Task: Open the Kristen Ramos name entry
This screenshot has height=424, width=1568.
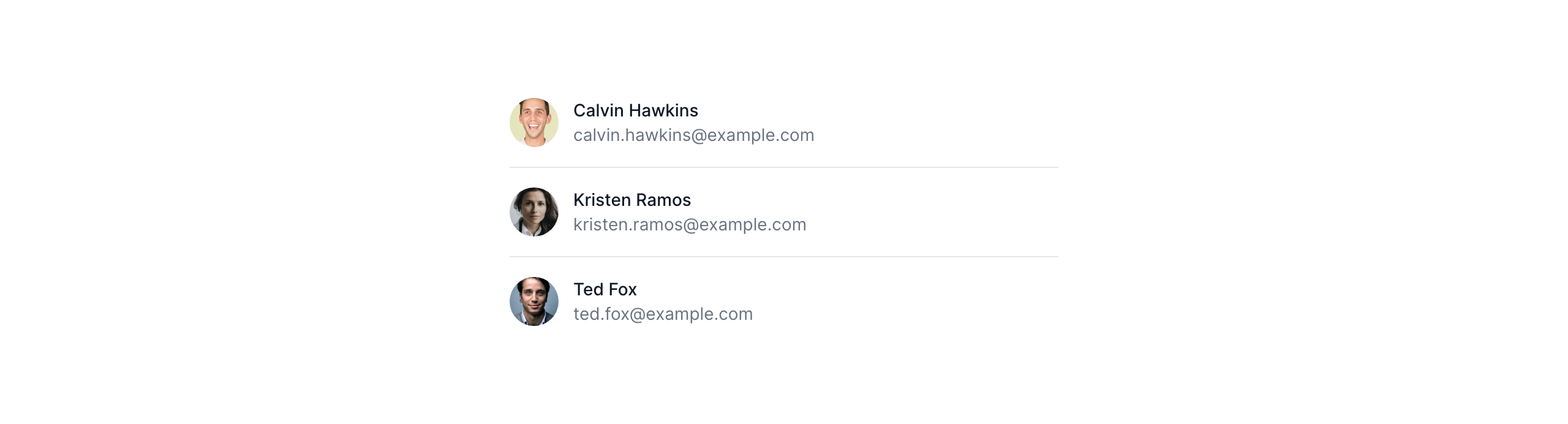Action: coord(631,200)
